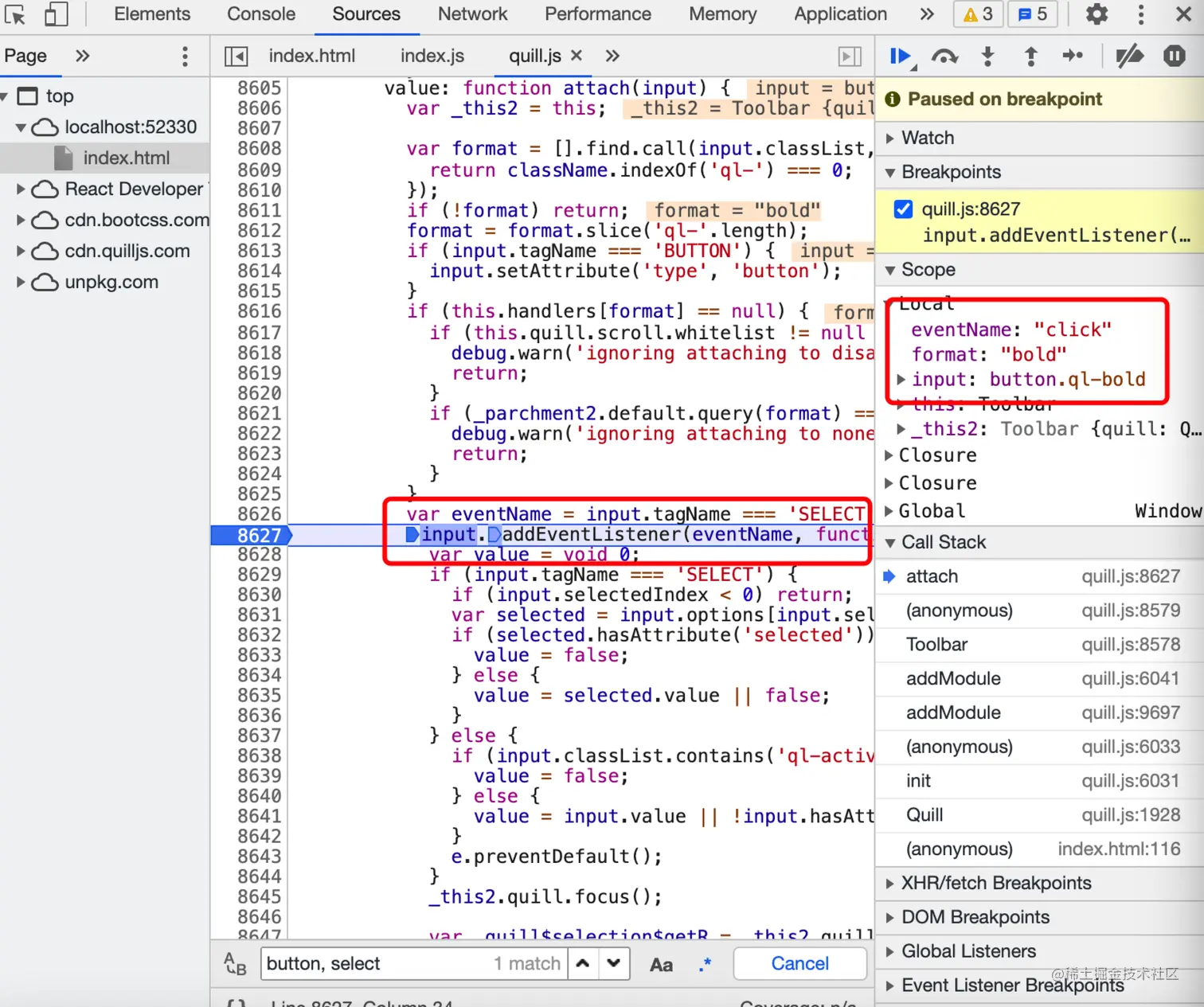Select index.html in the file tree
The height and width of the screenshot is (1007, 1204).
[126, 158]
